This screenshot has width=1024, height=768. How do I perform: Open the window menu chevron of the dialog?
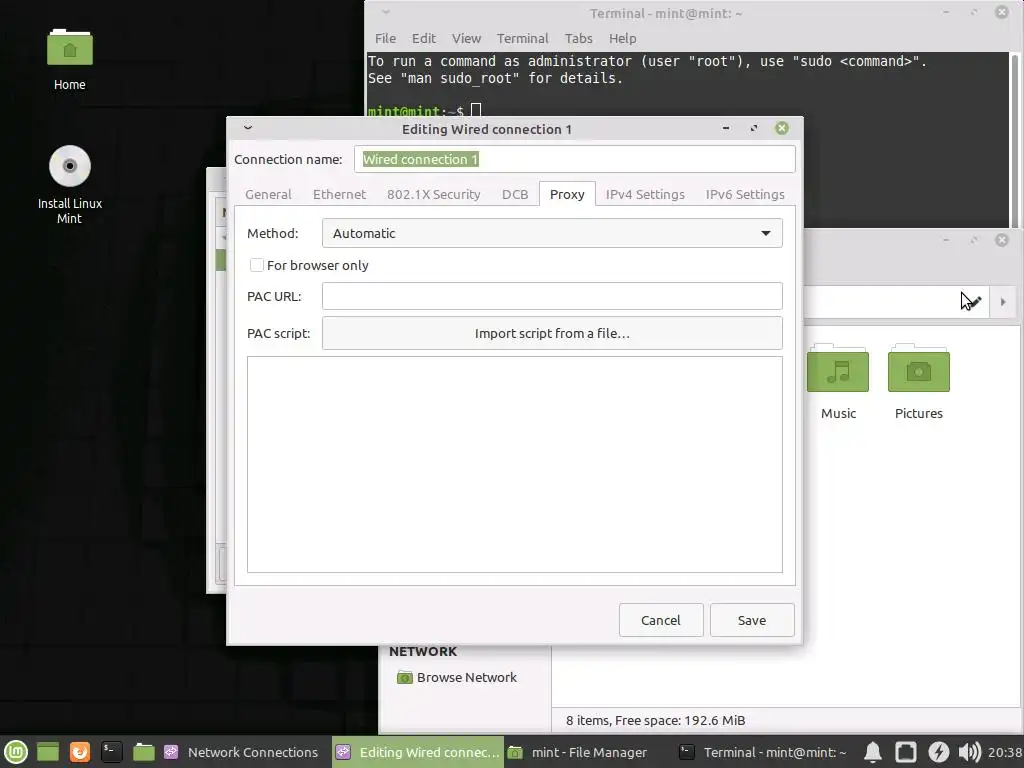248,127
